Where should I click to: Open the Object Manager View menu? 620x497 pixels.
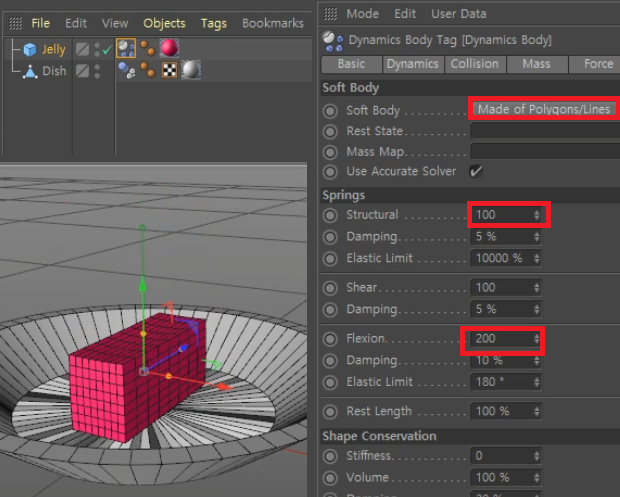(115, 23)
